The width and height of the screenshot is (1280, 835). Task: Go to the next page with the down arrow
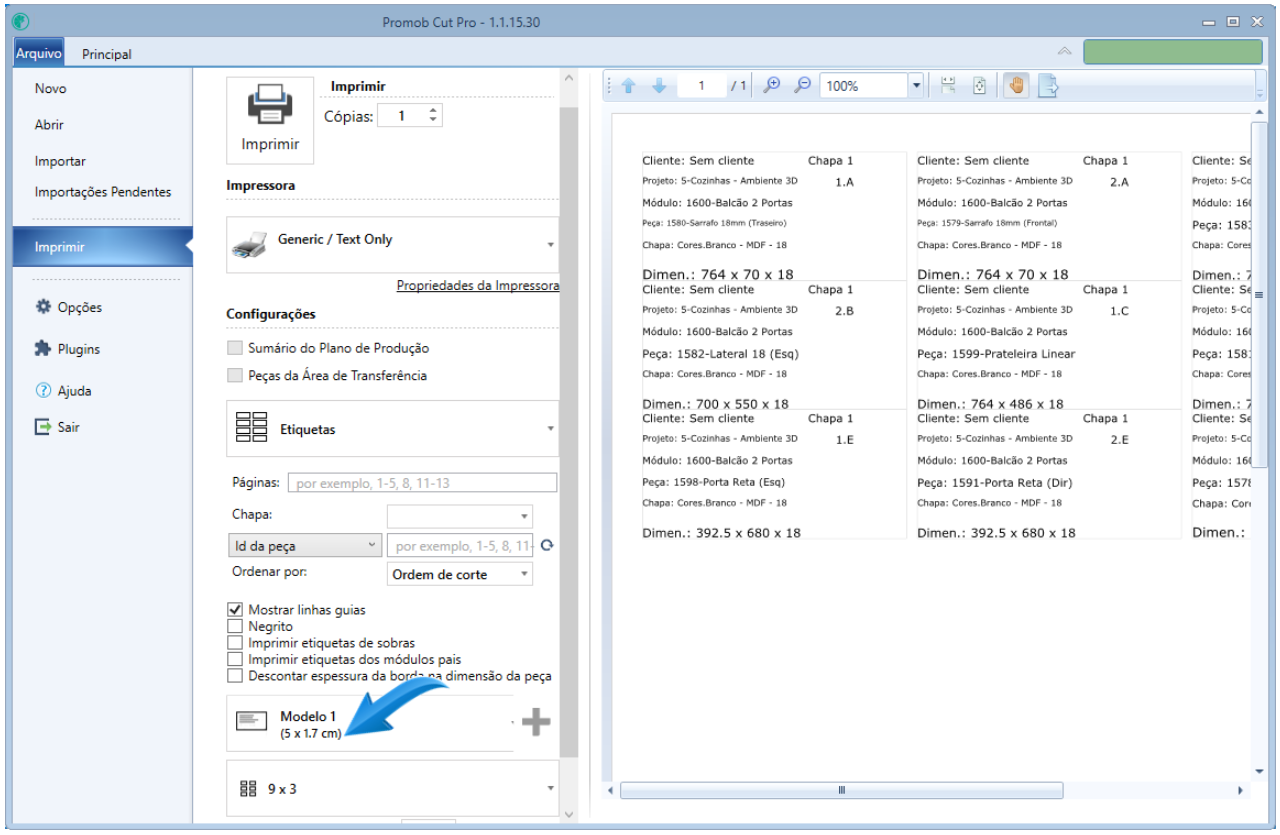[x=659, y=86]
